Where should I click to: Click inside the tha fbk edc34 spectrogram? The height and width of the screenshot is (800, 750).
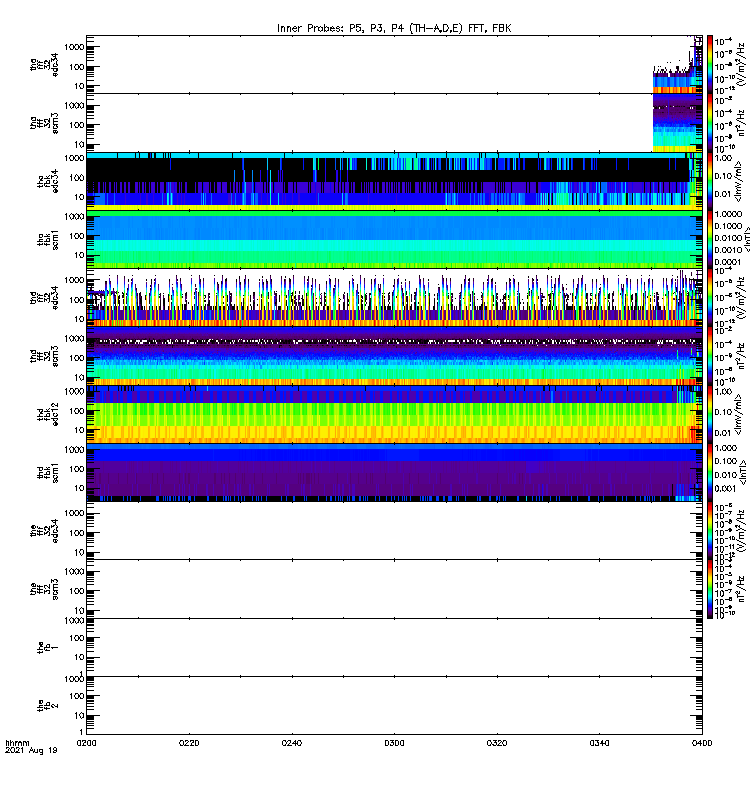click(x=394, y=181)
